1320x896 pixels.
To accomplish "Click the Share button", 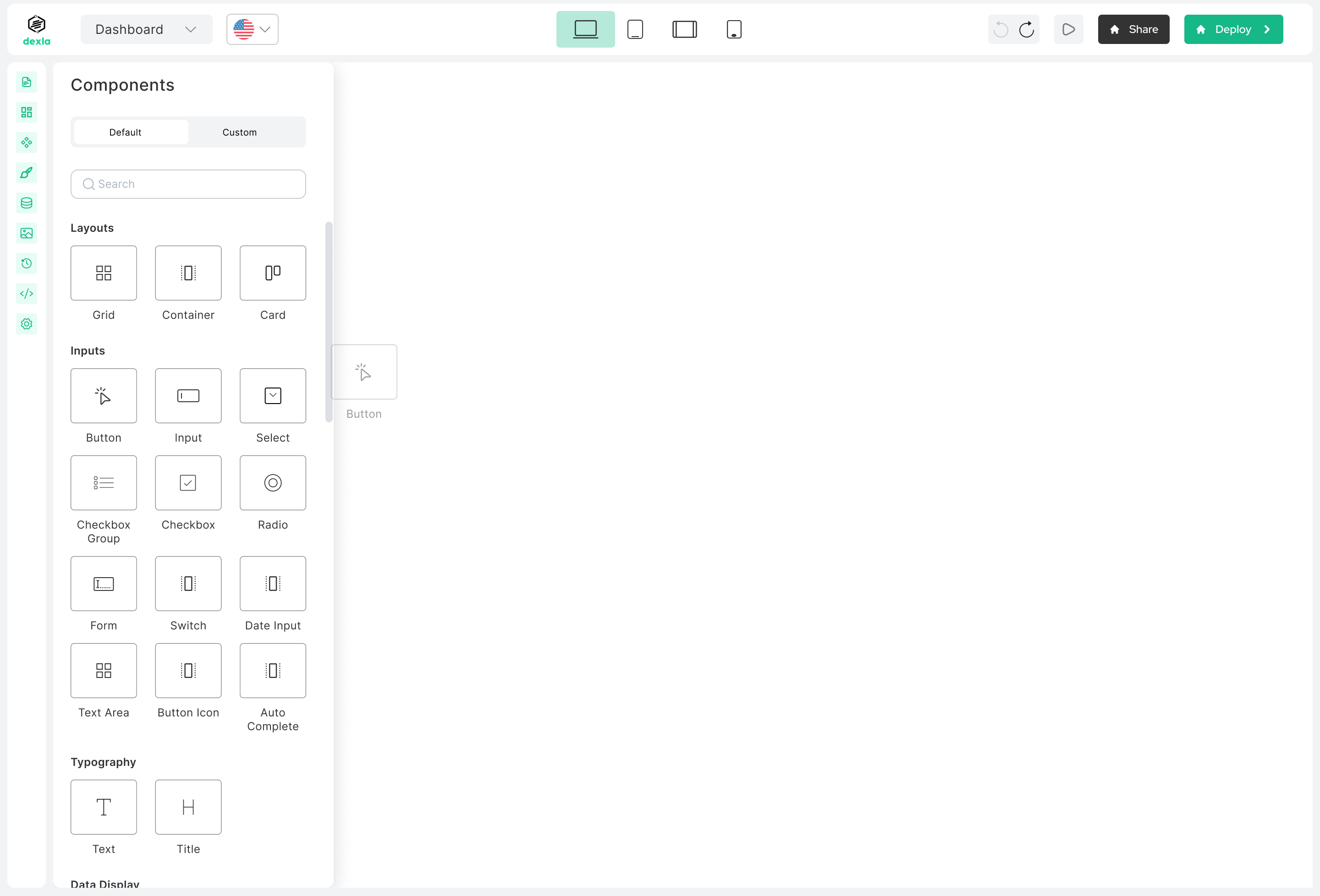I will pos(1133,29).
